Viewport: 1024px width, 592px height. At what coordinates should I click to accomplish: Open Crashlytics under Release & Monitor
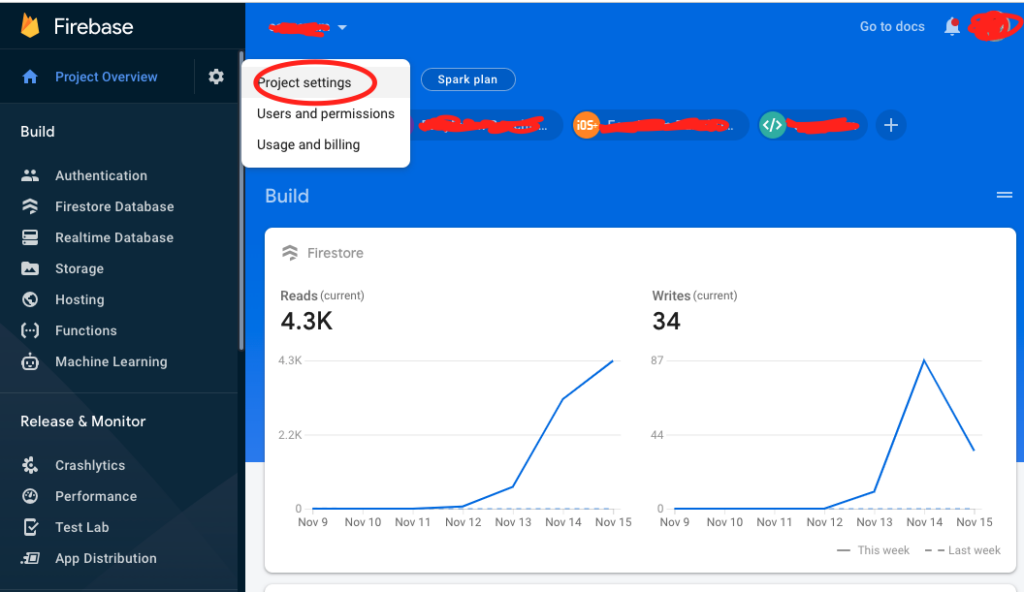[x=89, y=464]
